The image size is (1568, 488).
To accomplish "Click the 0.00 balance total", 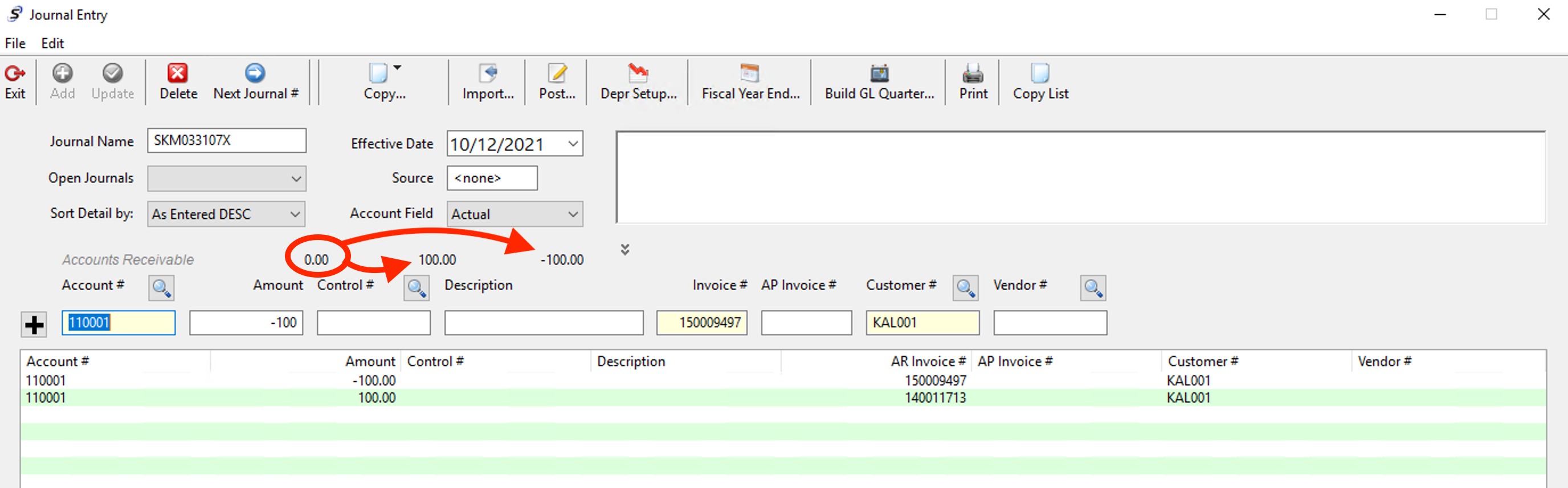I will [316, 259].
